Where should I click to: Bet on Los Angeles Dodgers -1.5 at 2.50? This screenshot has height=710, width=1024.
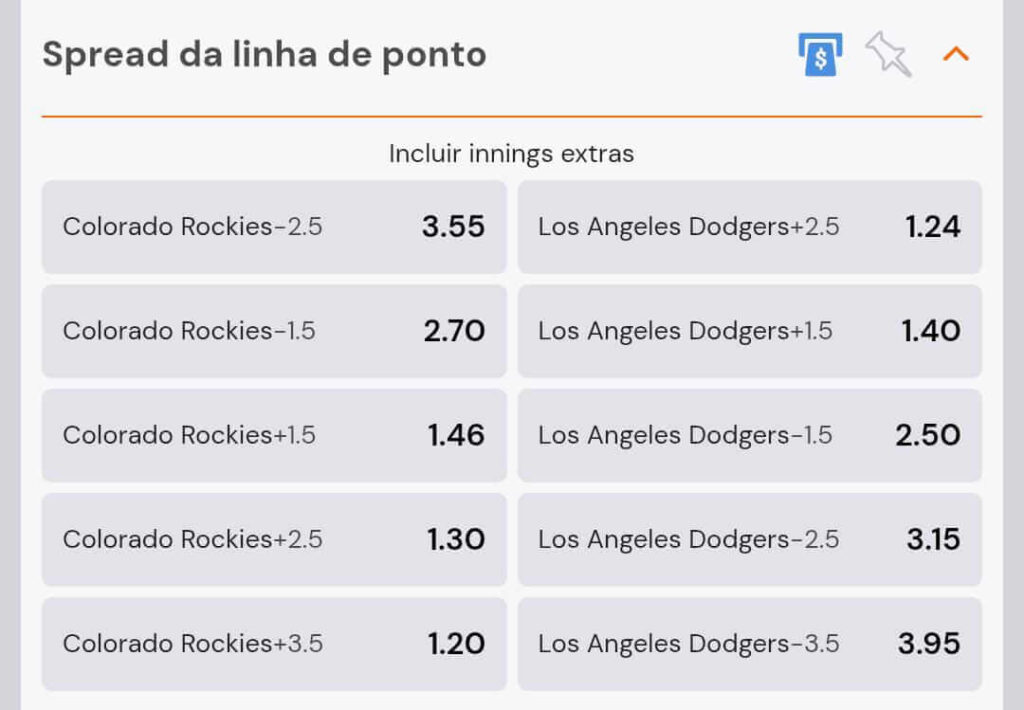click(x=750, y=435)
